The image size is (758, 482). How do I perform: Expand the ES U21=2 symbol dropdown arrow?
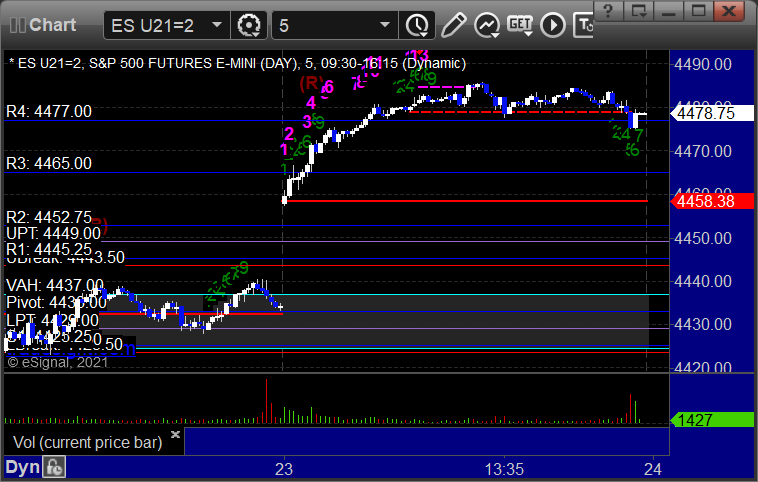[217, 24]
